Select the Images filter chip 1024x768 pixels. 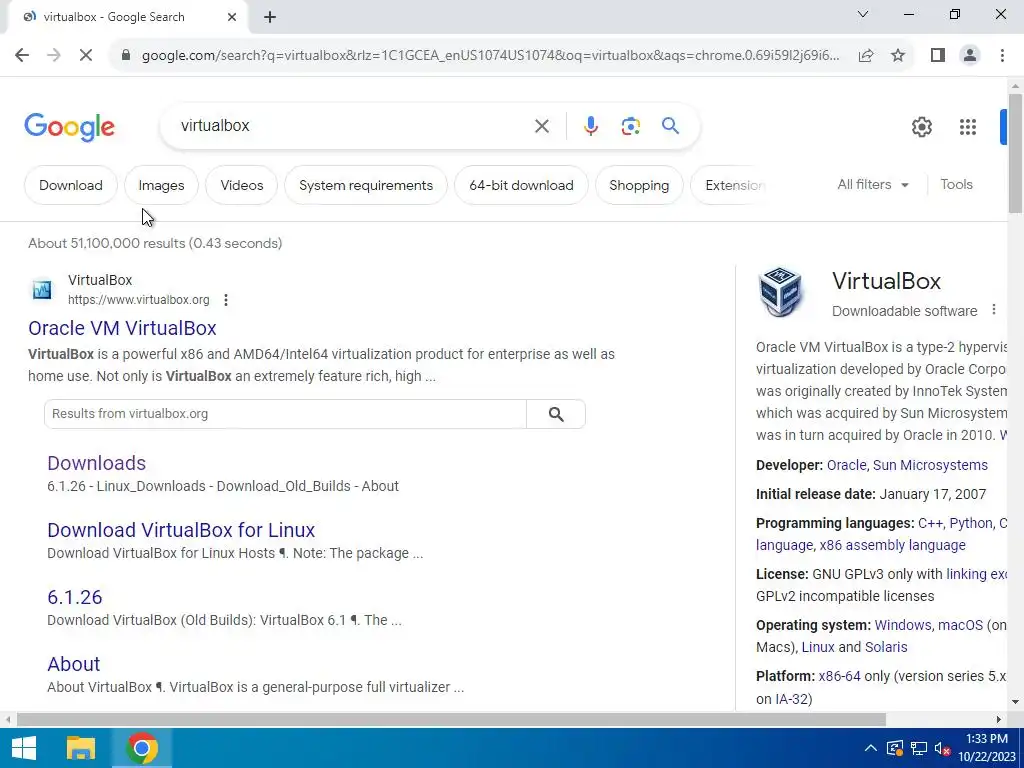coord(161,185)
